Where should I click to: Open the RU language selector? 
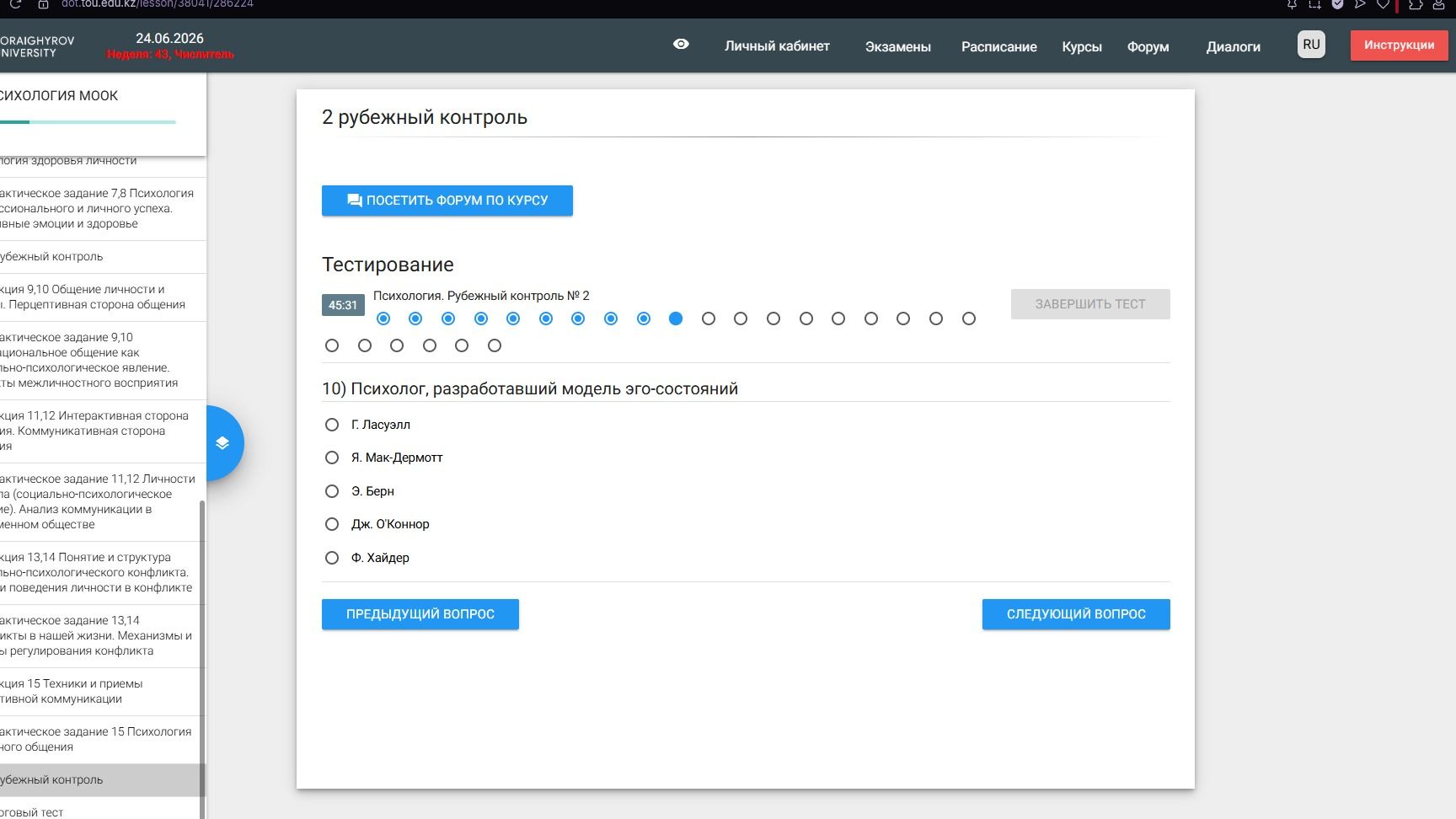coord(1311,45)
